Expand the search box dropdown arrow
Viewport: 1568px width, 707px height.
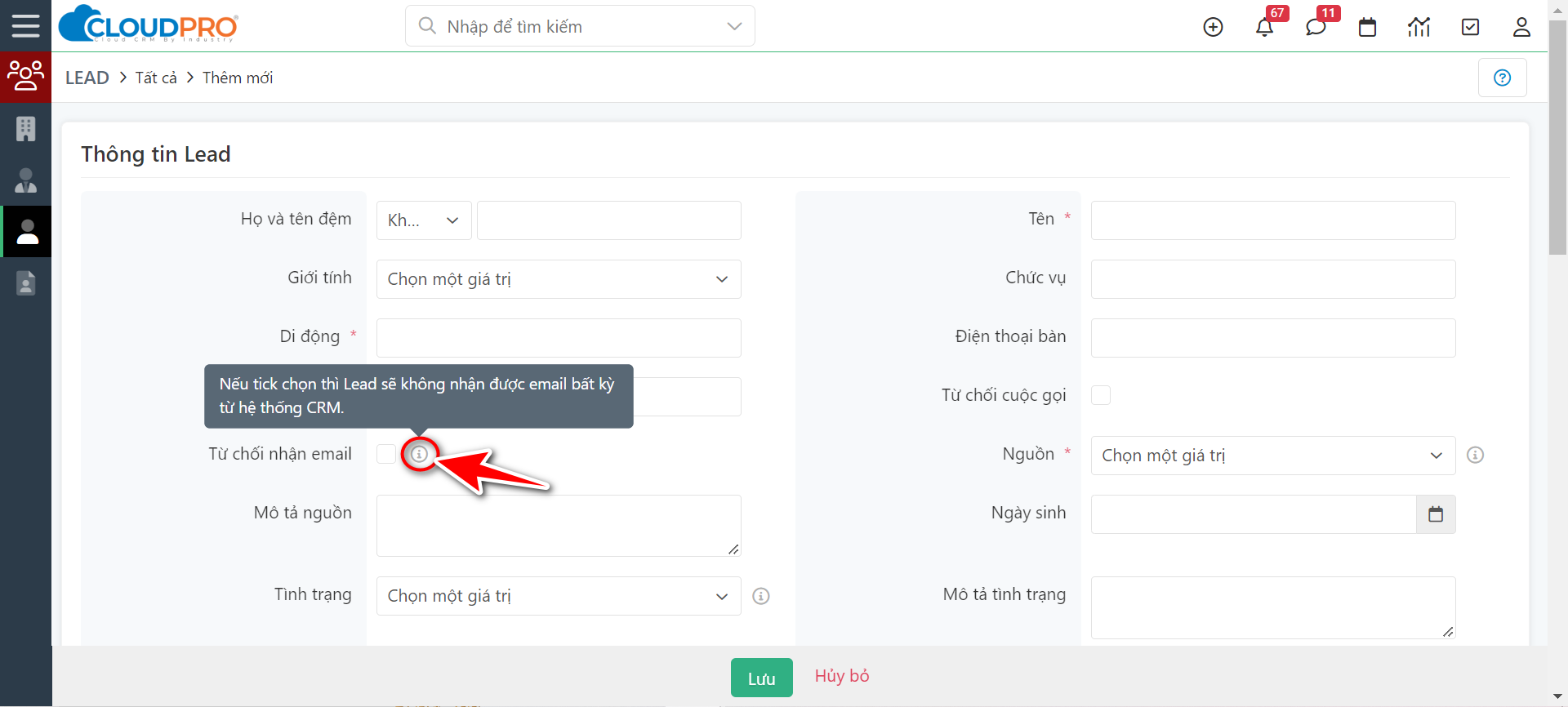734,26
